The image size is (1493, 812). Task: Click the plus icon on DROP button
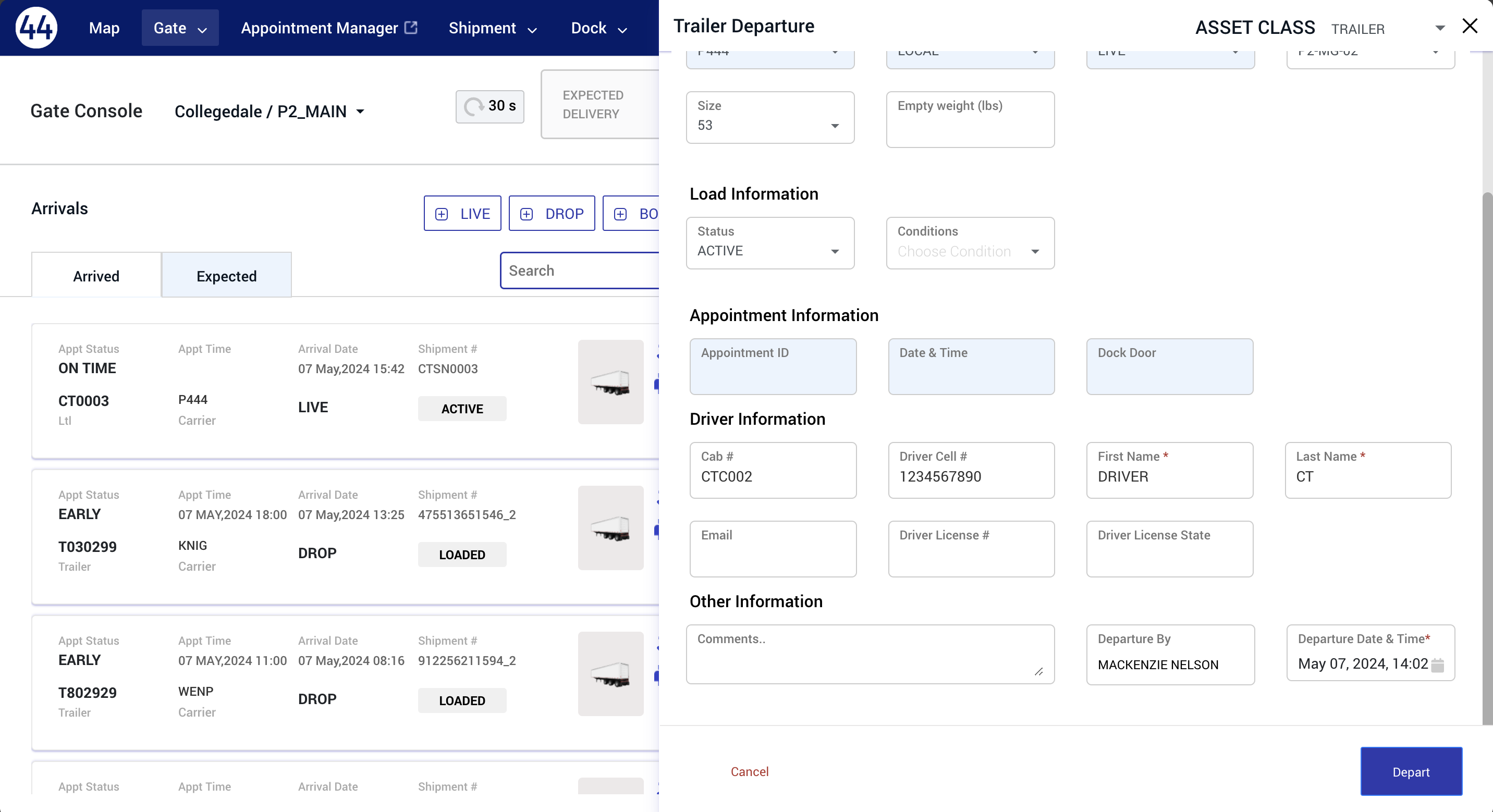[x=527, y=214]
